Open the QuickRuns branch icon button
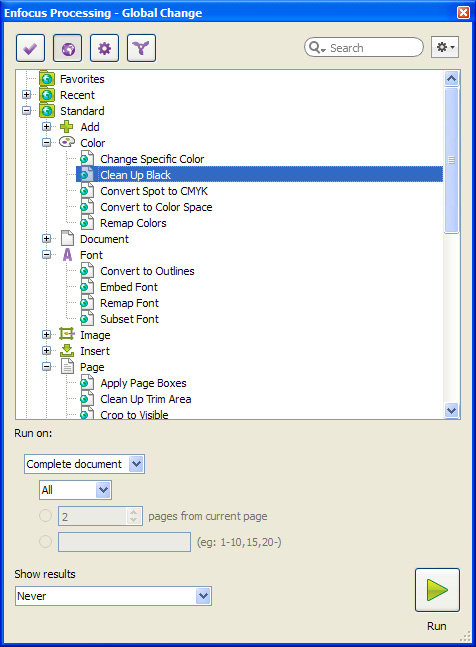The width and height of the screenshot is (476, 647). pyautogui.click(x=141, y=48)
